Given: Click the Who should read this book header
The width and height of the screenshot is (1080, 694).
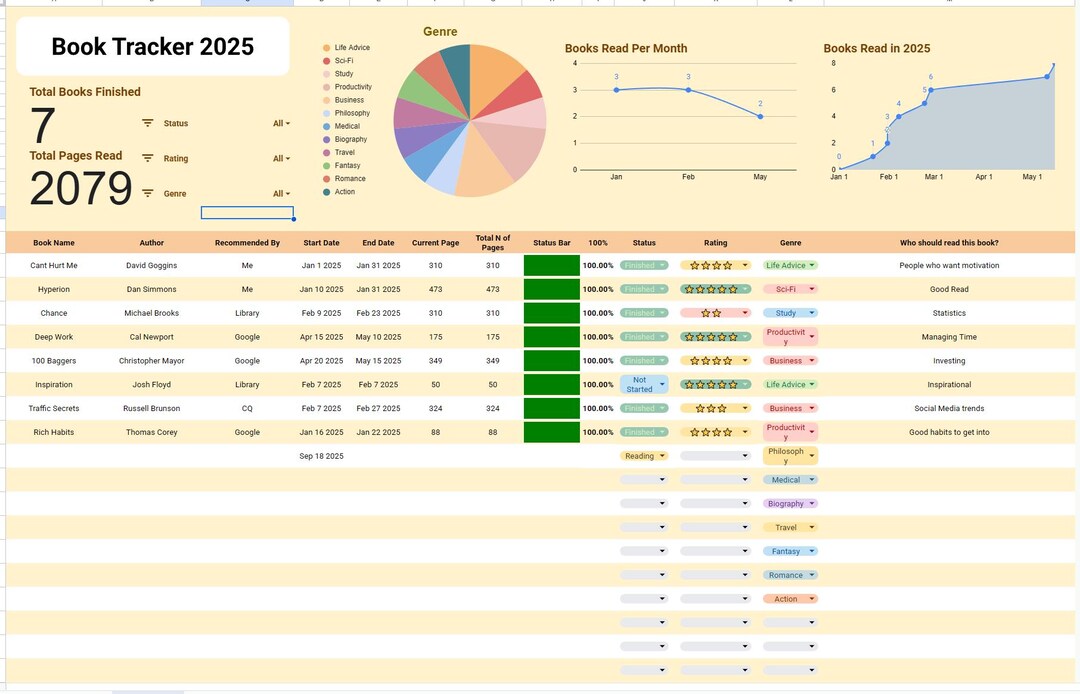Looking at the screenshot, I should tap(949, 242).
